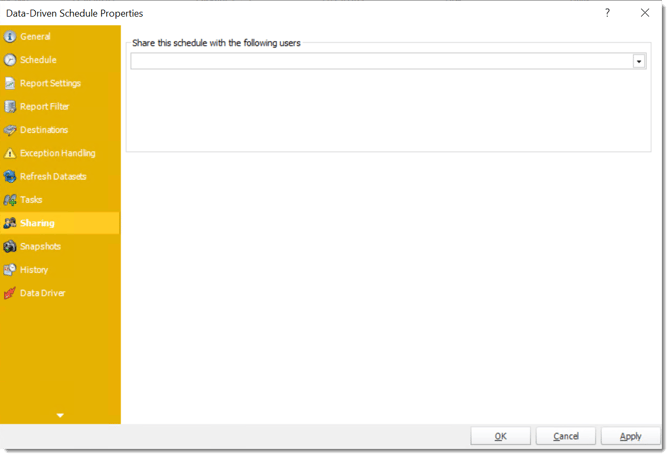Click the Sharing users icon
670x457 pixels.
10,223
